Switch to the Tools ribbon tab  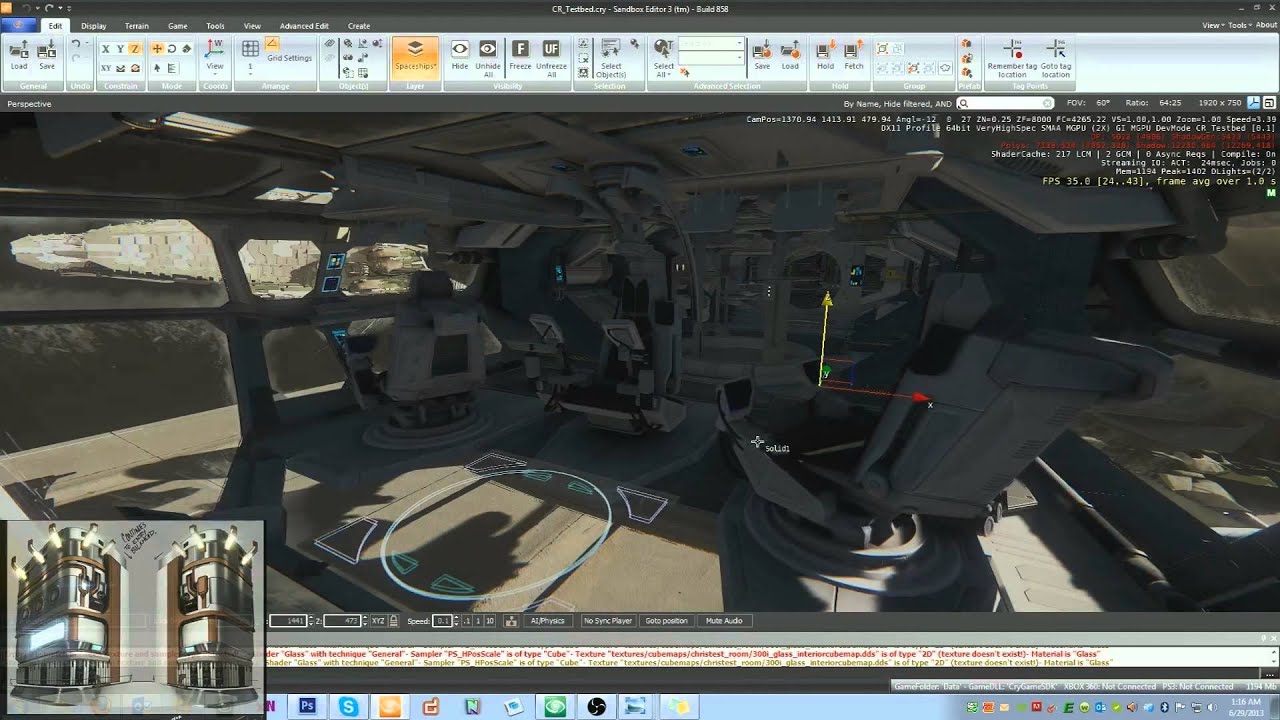click(215, 26)
